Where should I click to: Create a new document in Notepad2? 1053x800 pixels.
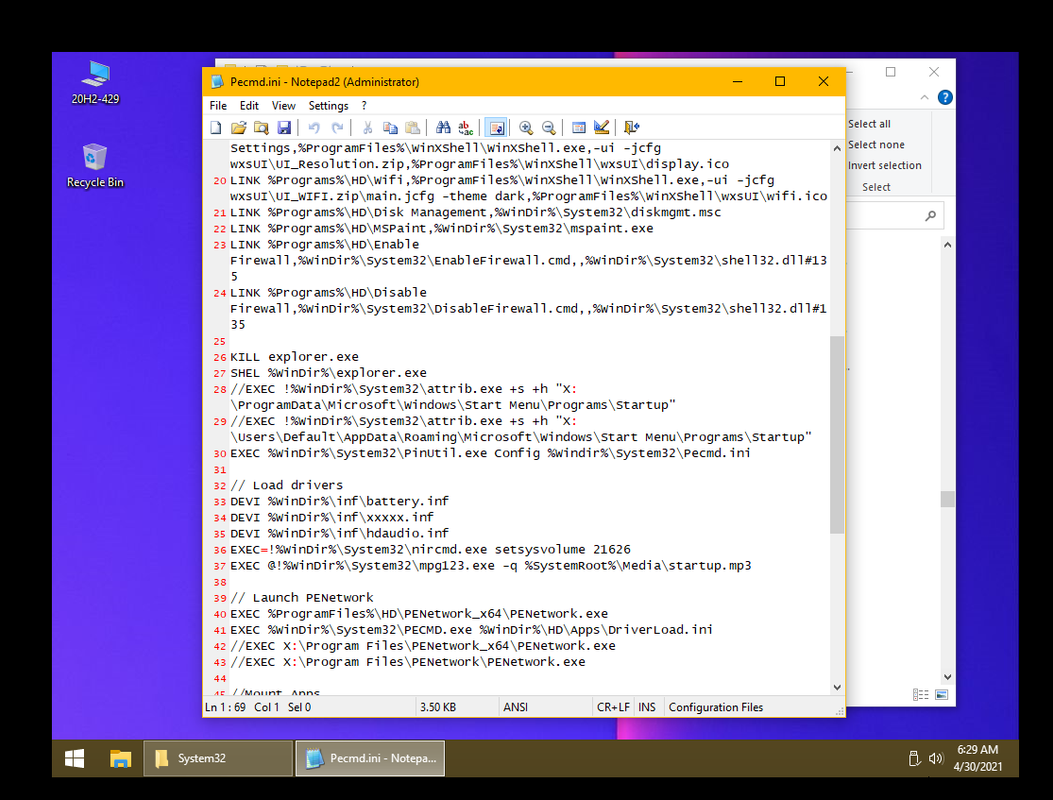(x=216, y=128)
